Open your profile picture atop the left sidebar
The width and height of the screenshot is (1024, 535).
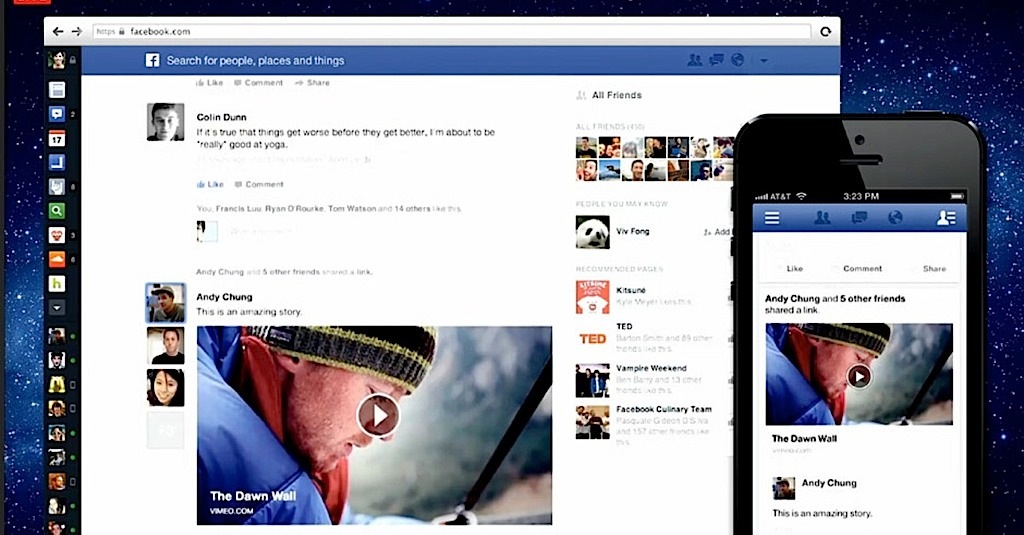pyautogui.click(x=57, y=60)
